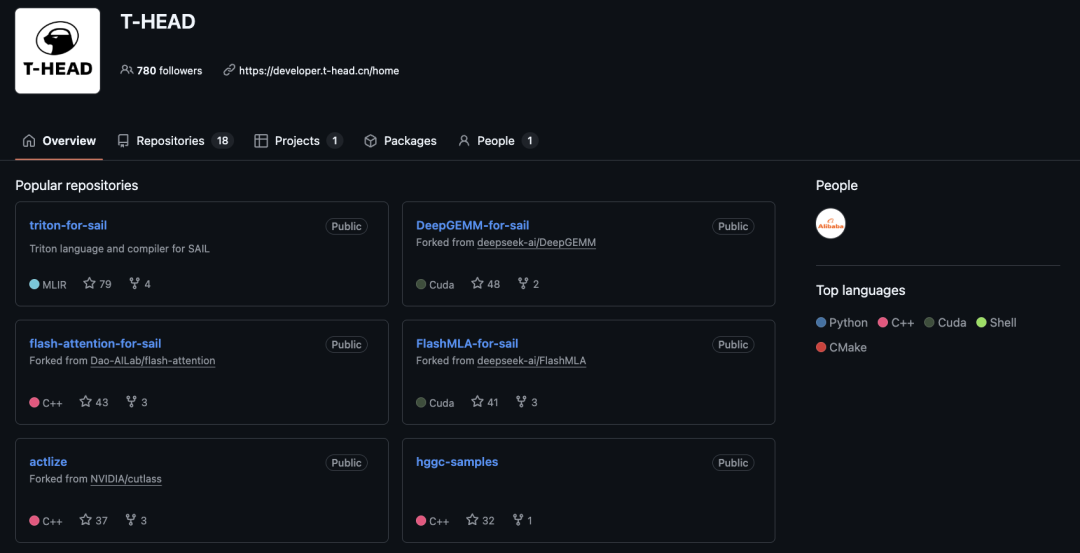Click the C++ color dot on actlize card

[x=34, y=521]
